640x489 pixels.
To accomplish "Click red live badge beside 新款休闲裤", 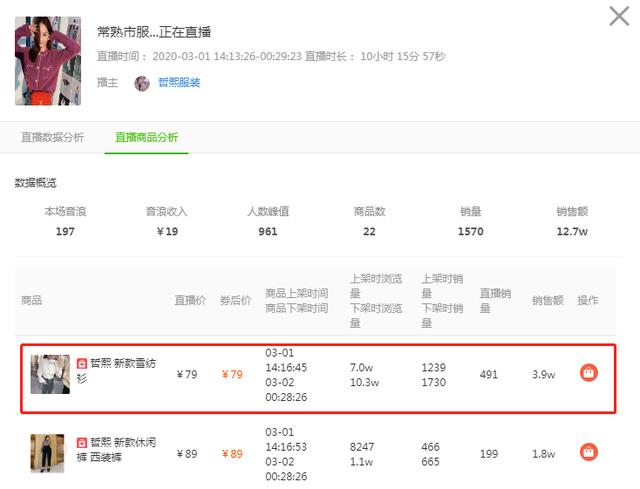I will click(82, 442).
